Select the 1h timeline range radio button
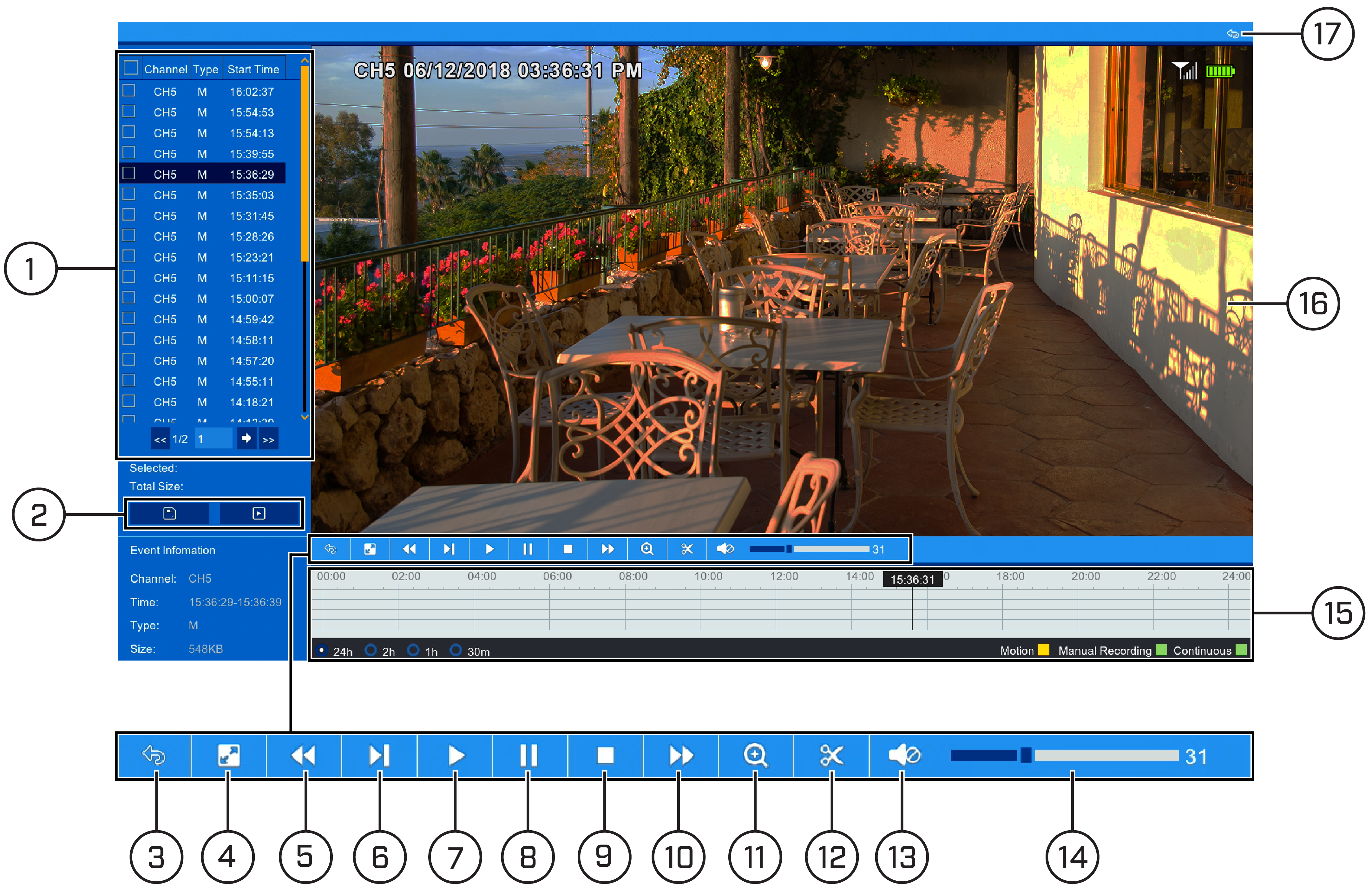The width and height of the screenshot is (1372, 888). coord(413,650)
